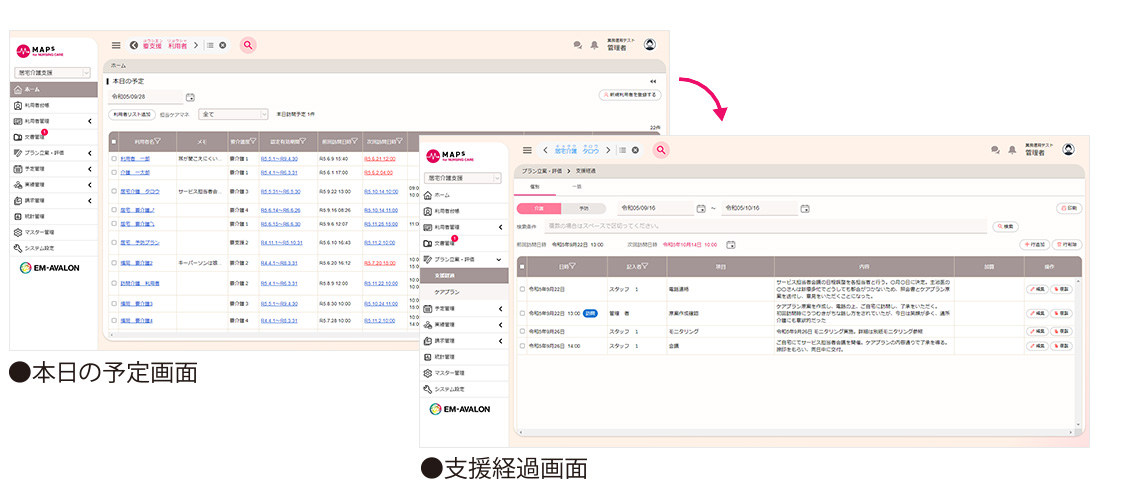
Task: Click next-user arrow in 本日の予定 window header
Action: coord(196,45)
